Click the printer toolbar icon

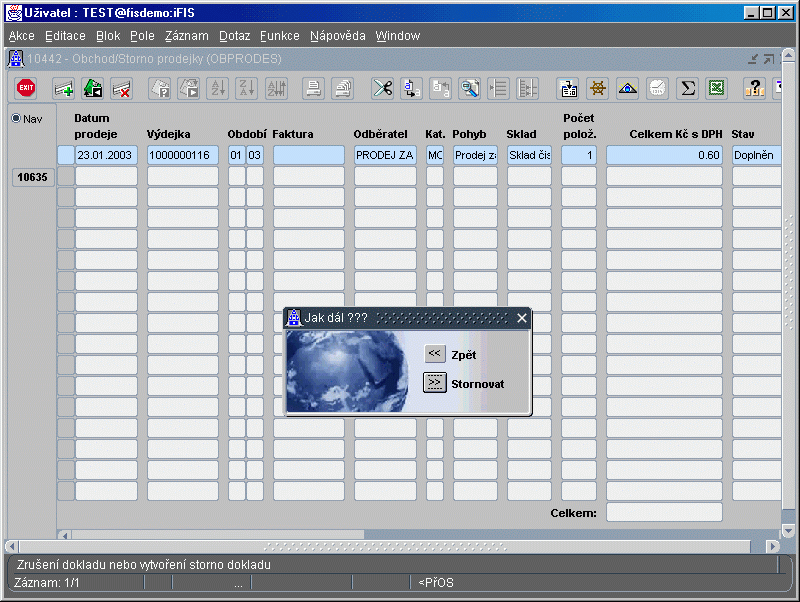tap(313, 88)
